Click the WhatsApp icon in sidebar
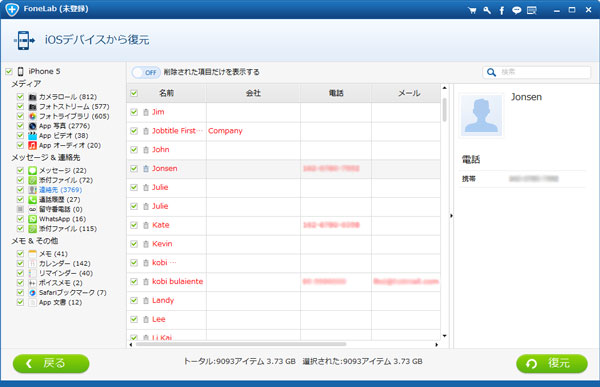 click(33, 219)
